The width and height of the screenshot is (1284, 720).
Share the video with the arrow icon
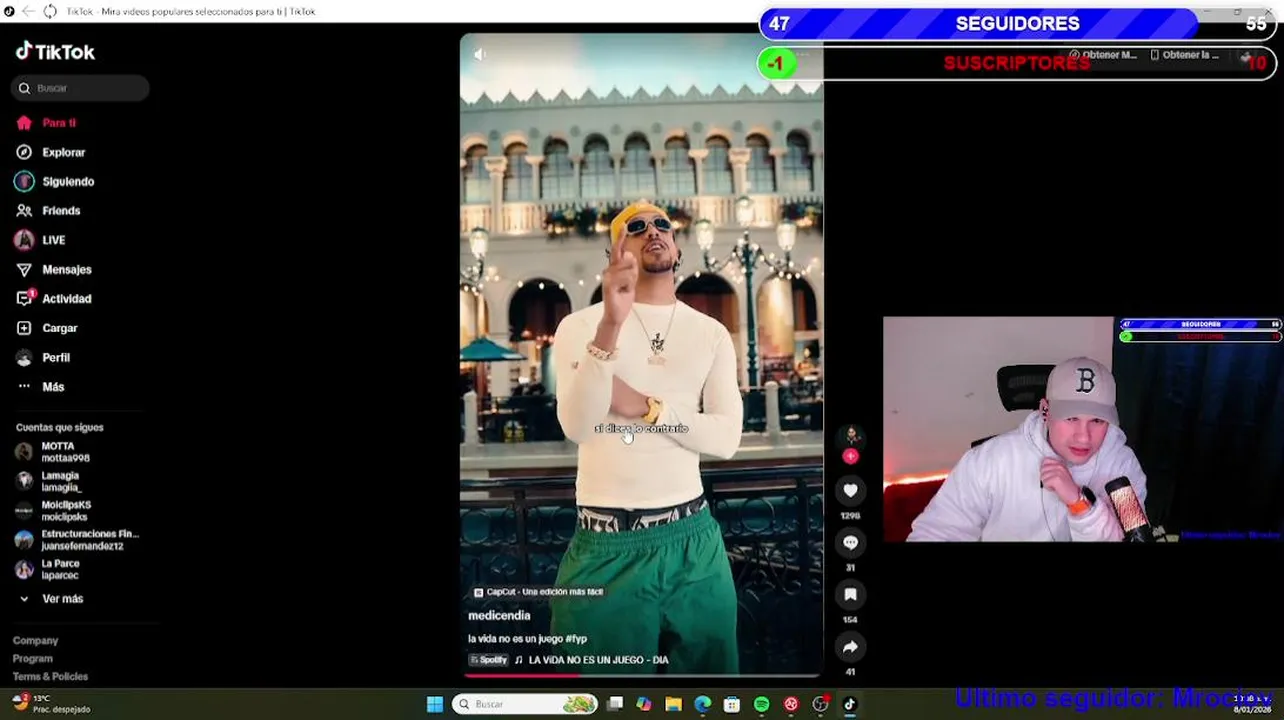point(850,647)
